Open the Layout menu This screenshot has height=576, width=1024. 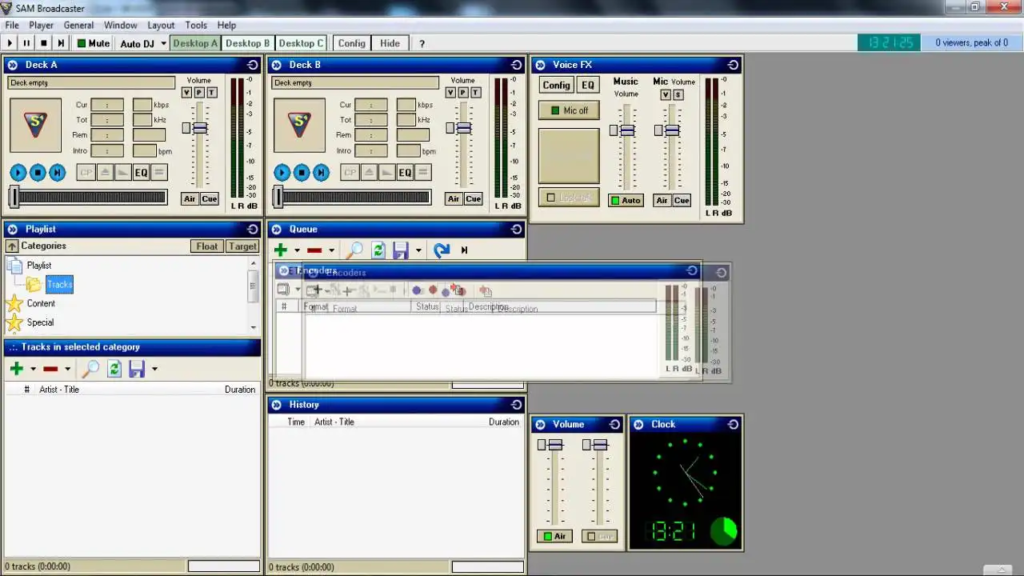point(161,25)
